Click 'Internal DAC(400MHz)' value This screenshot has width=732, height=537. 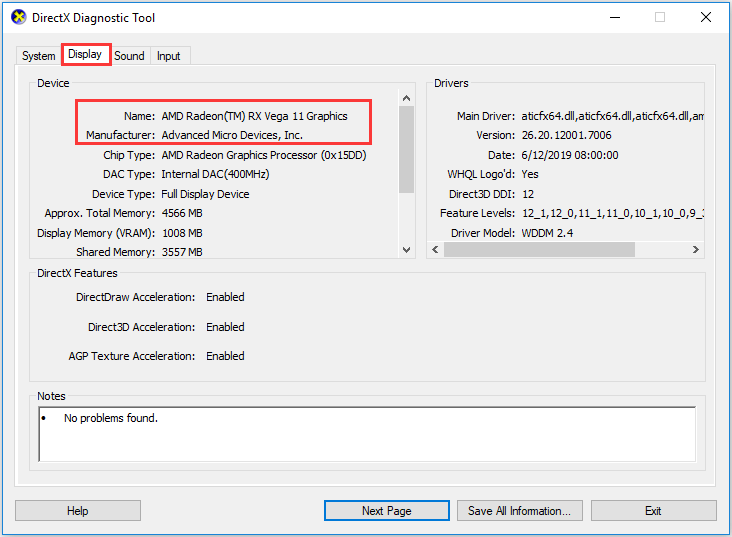pos(215,174)
